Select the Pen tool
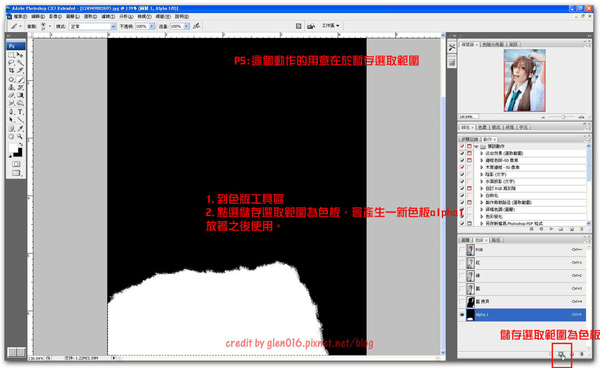Viewport: 600px width, 368px height. (x=11, y=112)
